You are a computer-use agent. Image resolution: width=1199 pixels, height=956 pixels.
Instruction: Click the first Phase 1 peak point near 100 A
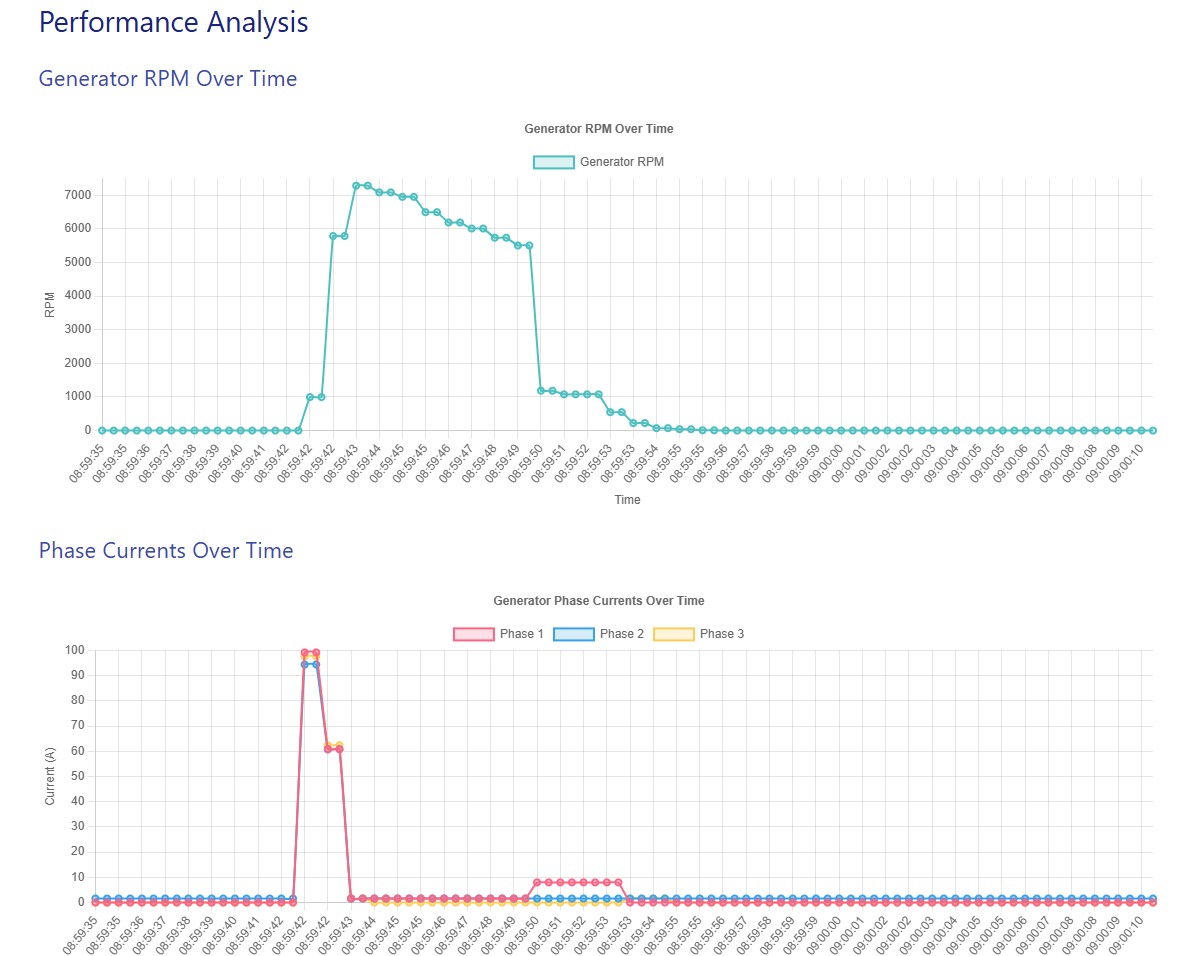(x=305, y=652)
